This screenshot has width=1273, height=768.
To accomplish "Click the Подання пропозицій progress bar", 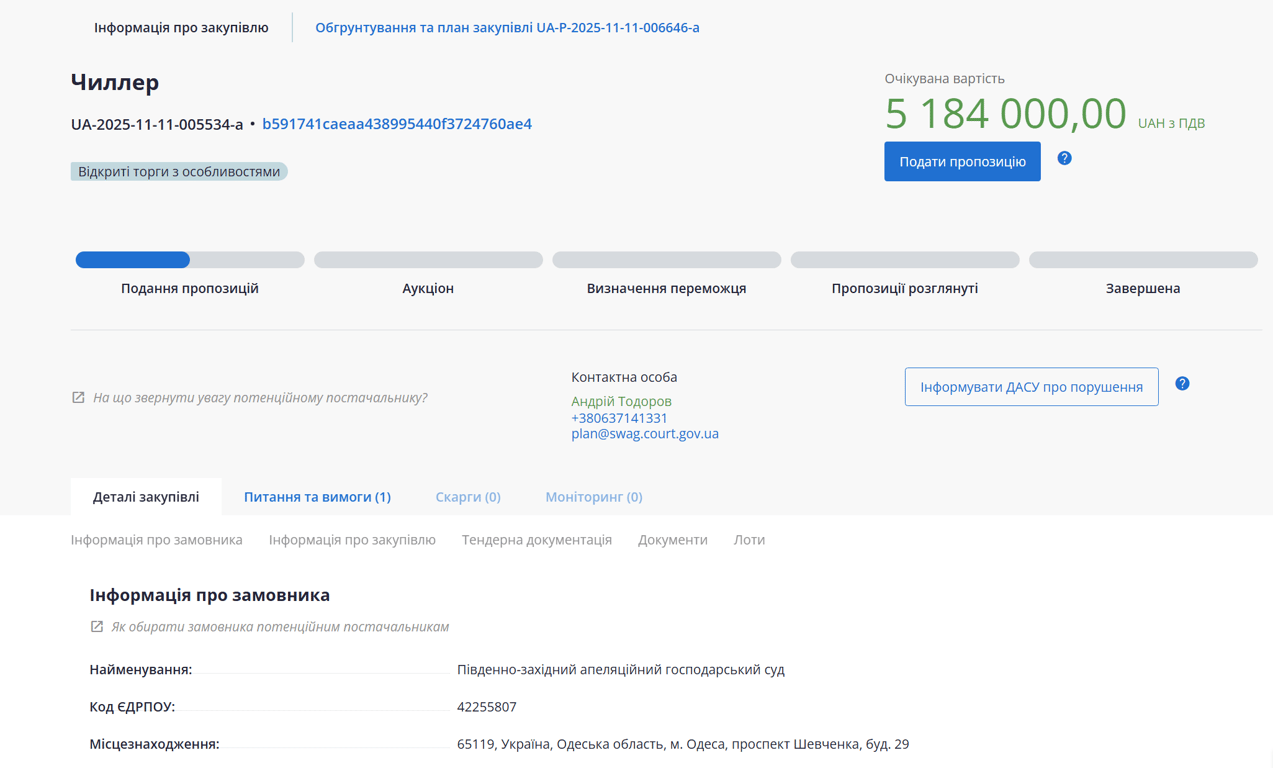I will click(190, 260).
